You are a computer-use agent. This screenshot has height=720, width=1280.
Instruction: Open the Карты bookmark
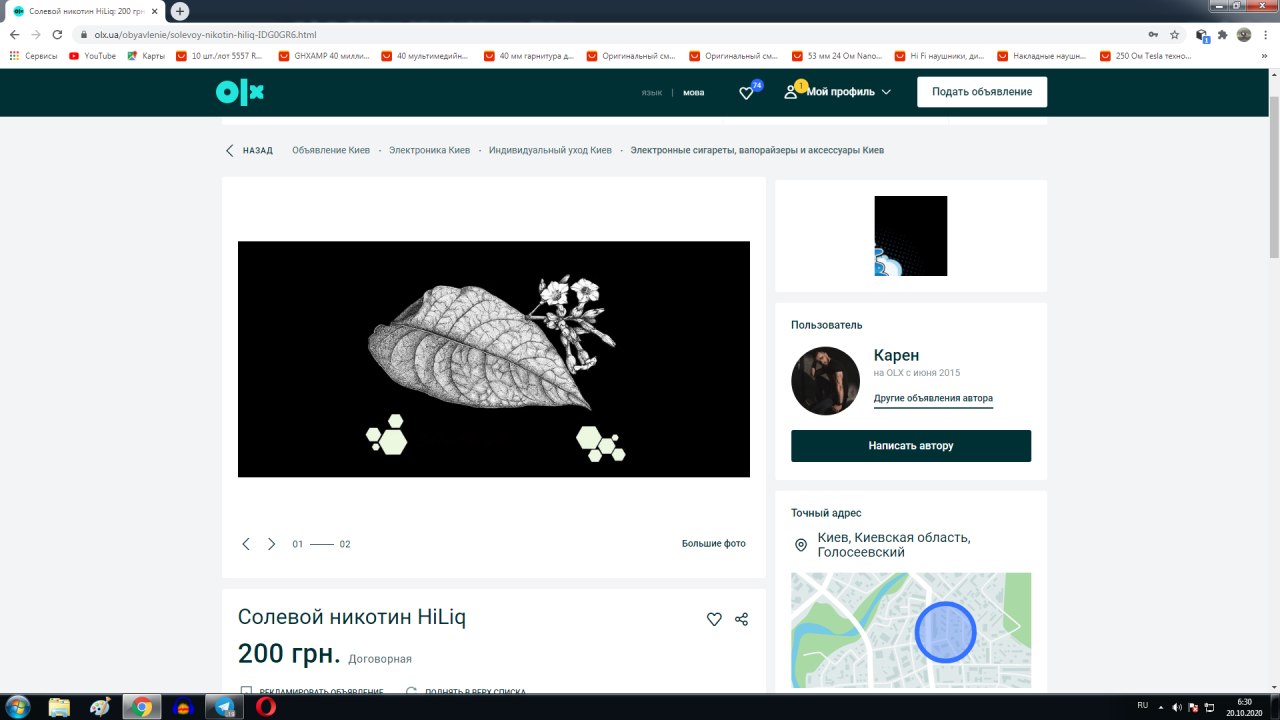pos(146,56)
